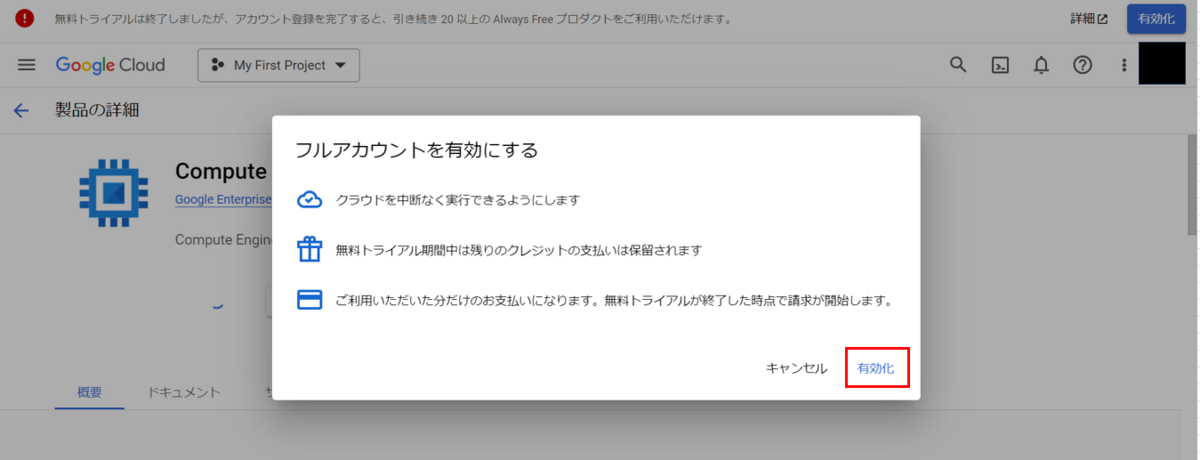Click the 無料トライアル期間中 credit text line

[519, 250]
